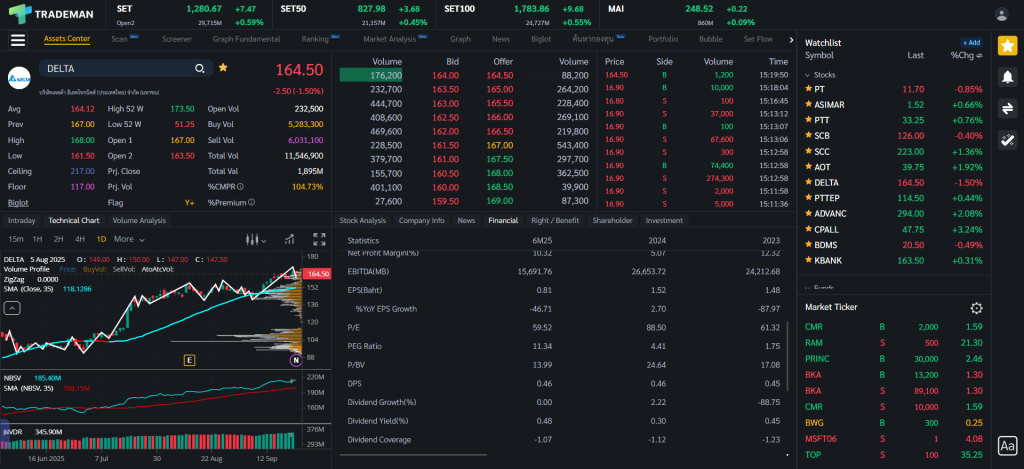The width and height of the screenshot is (1024, 469).
Task: Select the 1H timeframe
Action: pyautogui.click(x=37, y=239)
